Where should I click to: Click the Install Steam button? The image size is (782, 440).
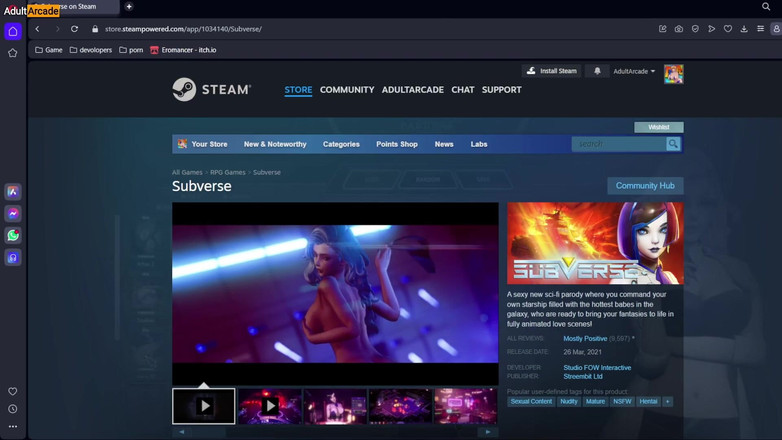pyautogui.click(x=551, y=71)
